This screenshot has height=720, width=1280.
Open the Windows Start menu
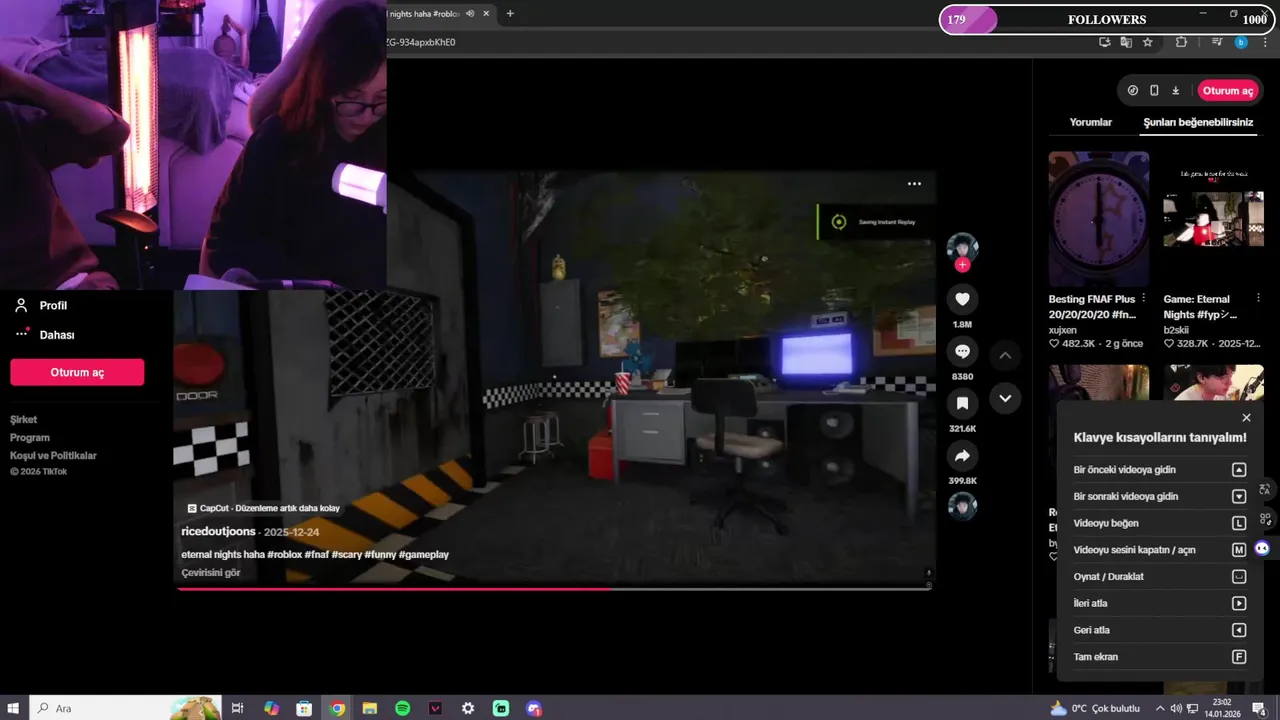[14, 708]
